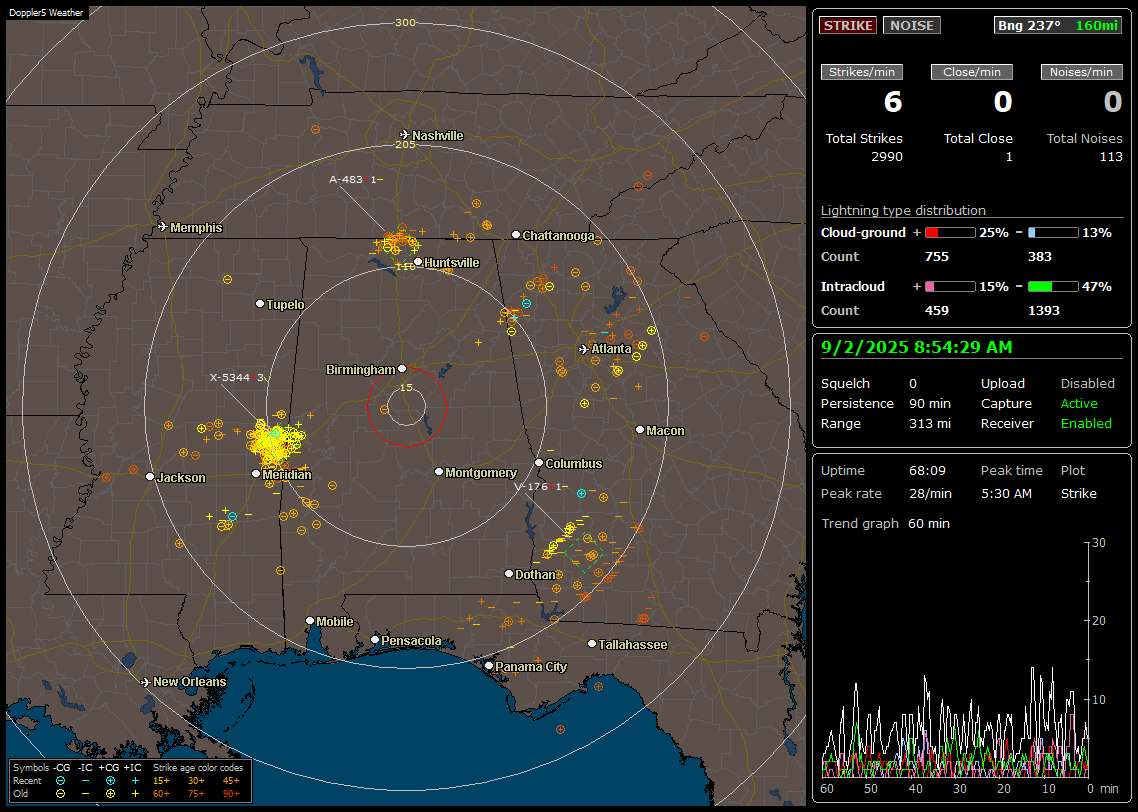Viewport: 1138px width, 812px height.
Task: Click the pink positive intracloud percentage bar
Action: [950, 287]
